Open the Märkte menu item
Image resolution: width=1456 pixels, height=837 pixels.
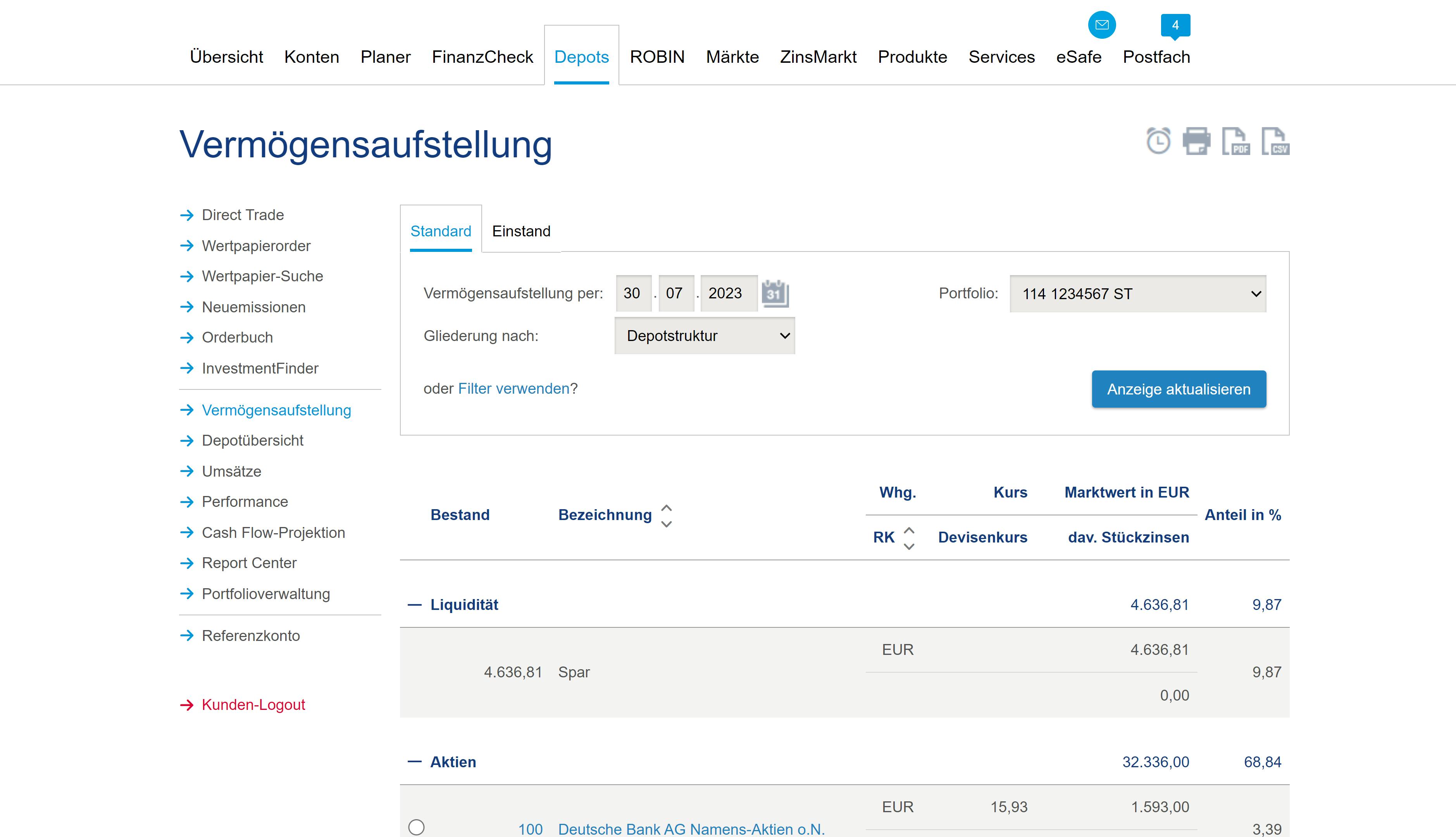click(x=732, y=57)
